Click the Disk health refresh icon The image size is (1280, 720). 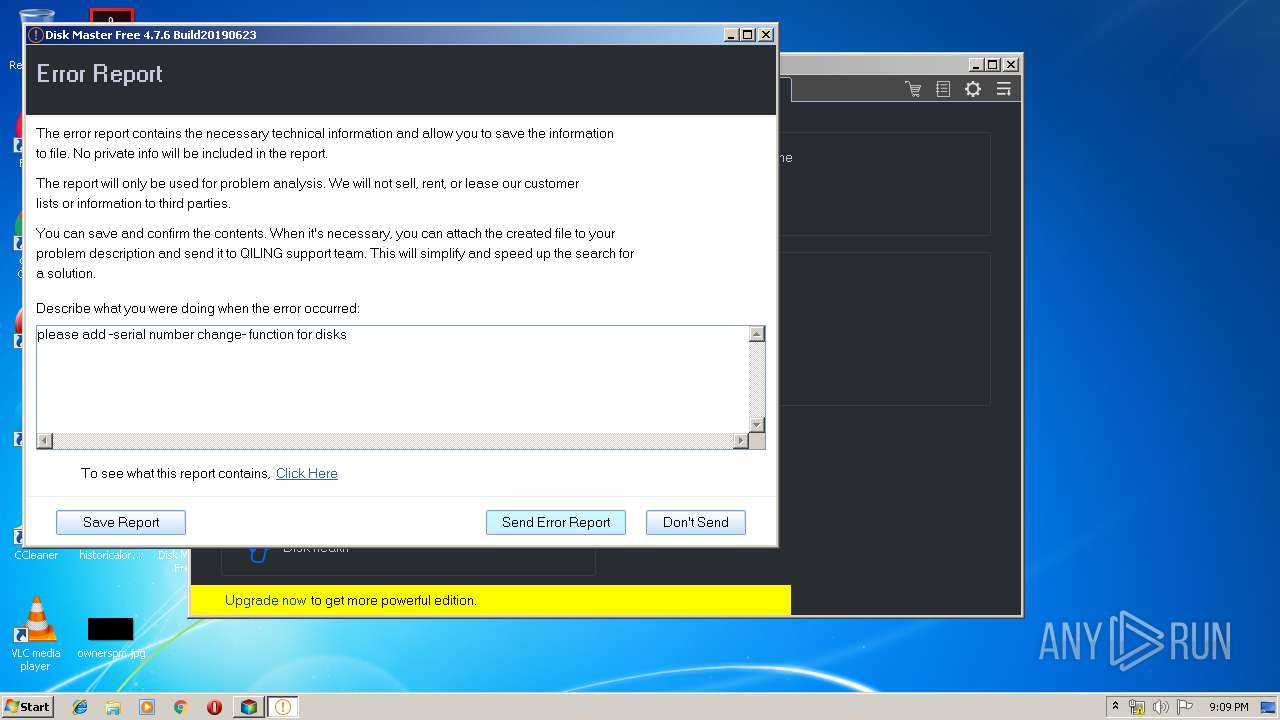[258, 552]
